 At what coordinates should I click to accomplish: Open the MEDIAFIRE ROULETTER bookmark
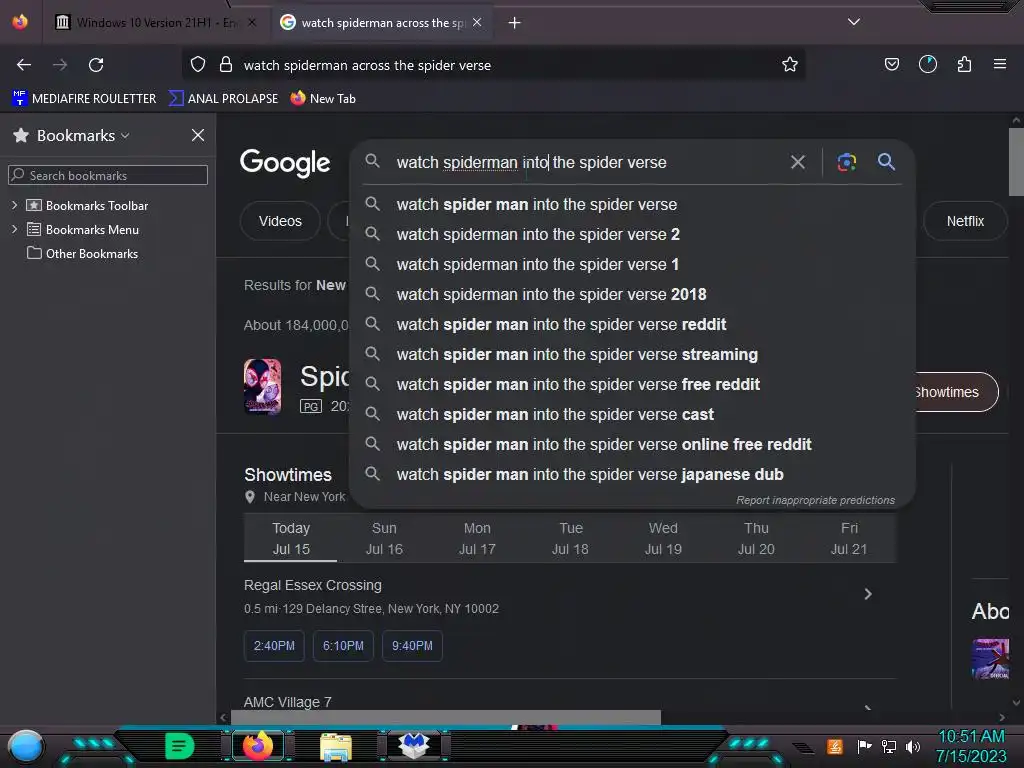pos(84,99)
